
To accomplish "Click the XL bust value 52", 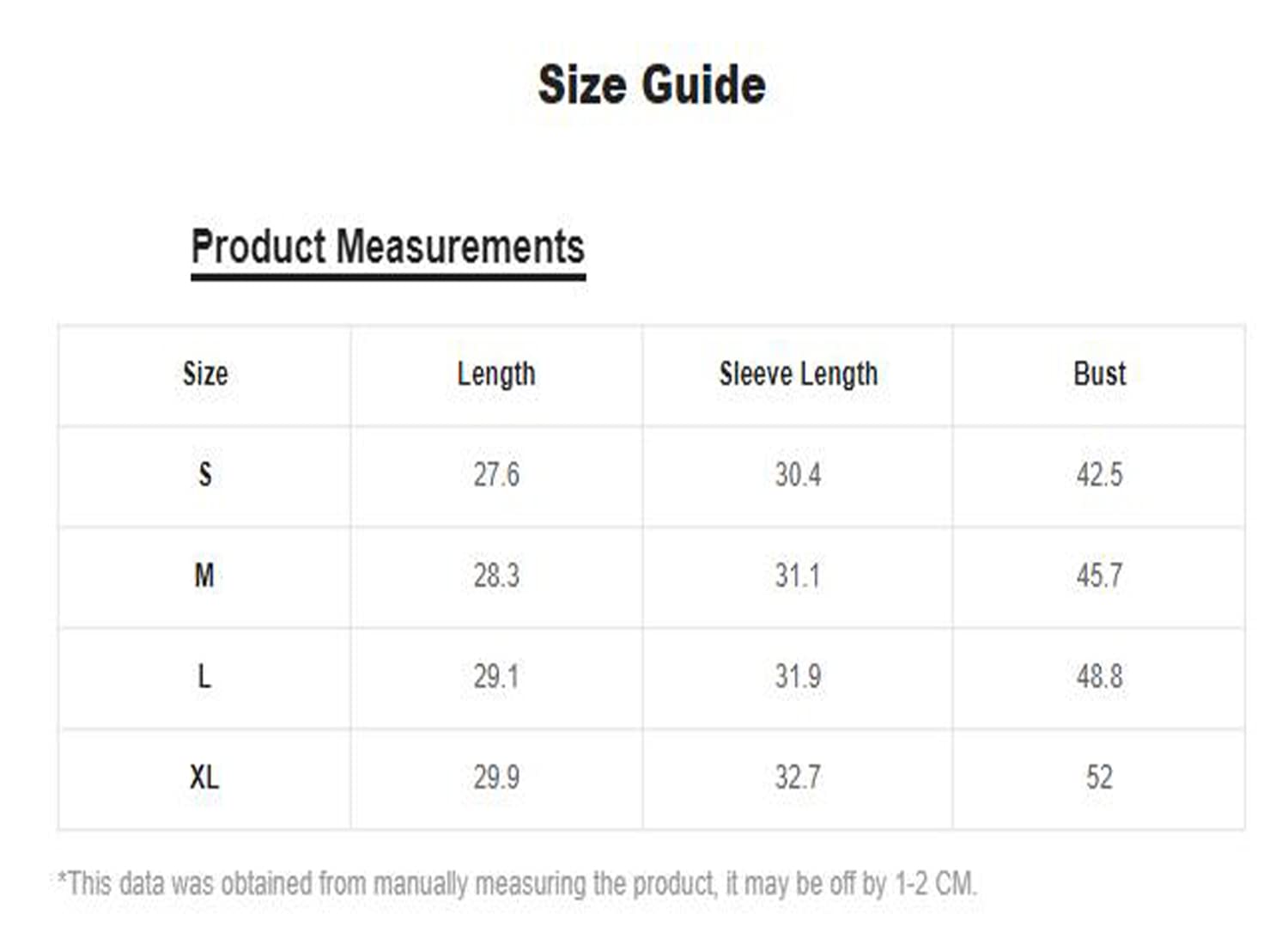I will coord(1099,777).
